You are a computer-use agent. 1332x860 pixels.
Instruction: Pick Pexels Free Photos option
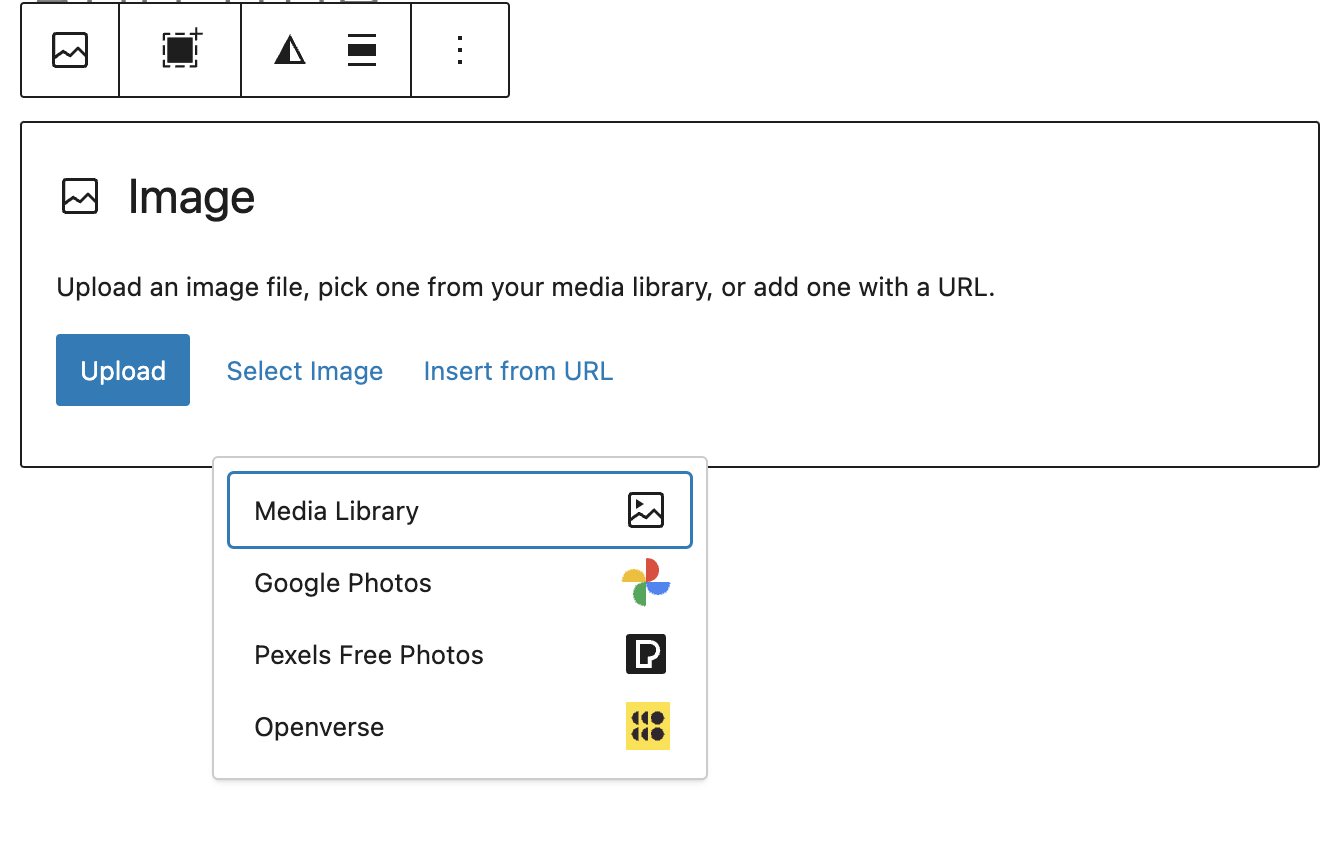[x=369, y=655]
